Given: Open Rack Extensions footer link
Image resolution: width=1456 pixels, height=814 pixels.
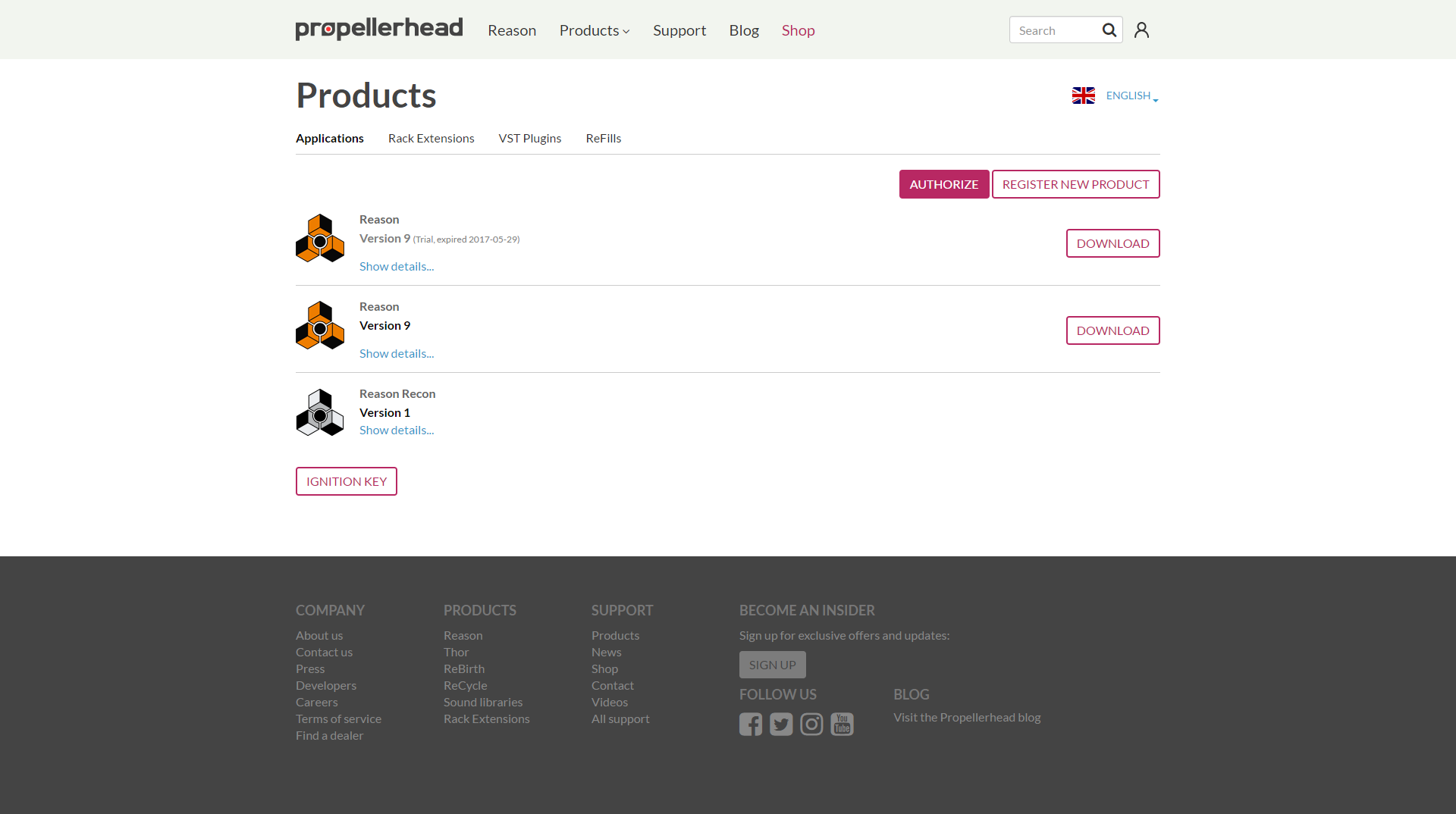Looking at the screenshot, I should click(487, 719).
